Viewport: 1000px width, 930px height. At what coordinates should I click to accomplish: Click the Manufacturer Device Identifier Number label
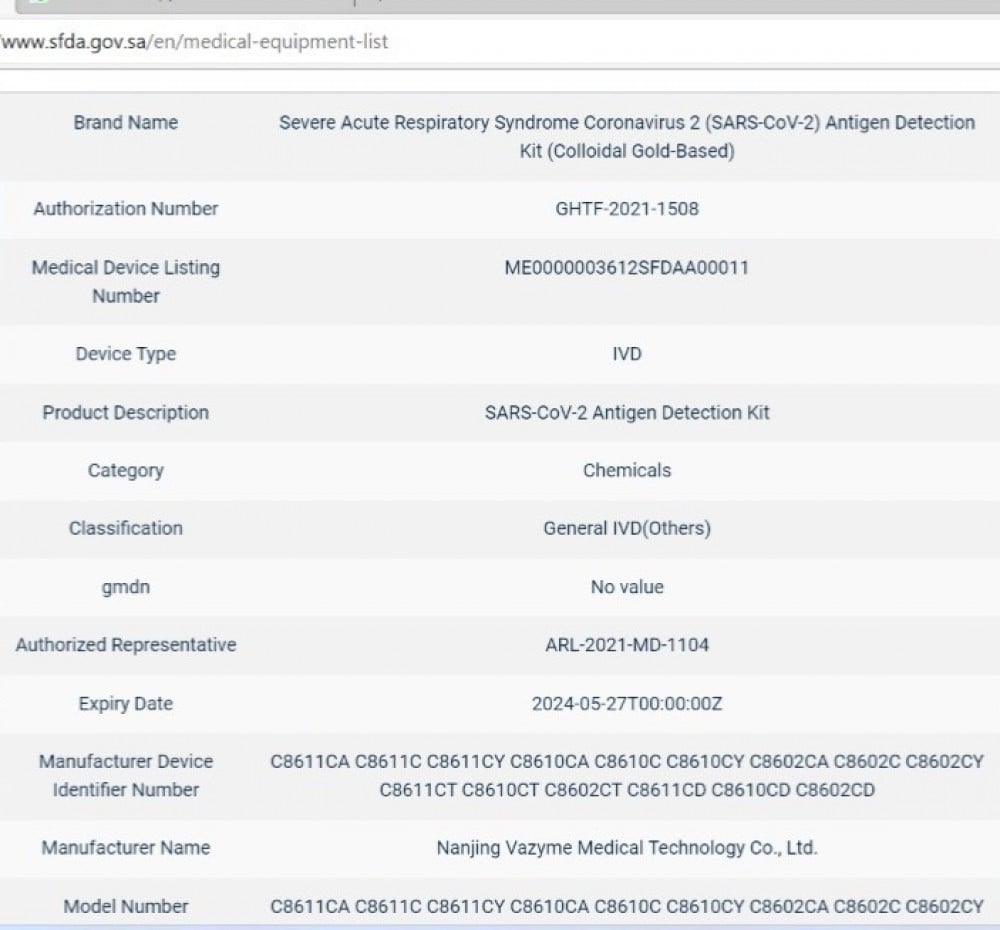tap(125, 775)
